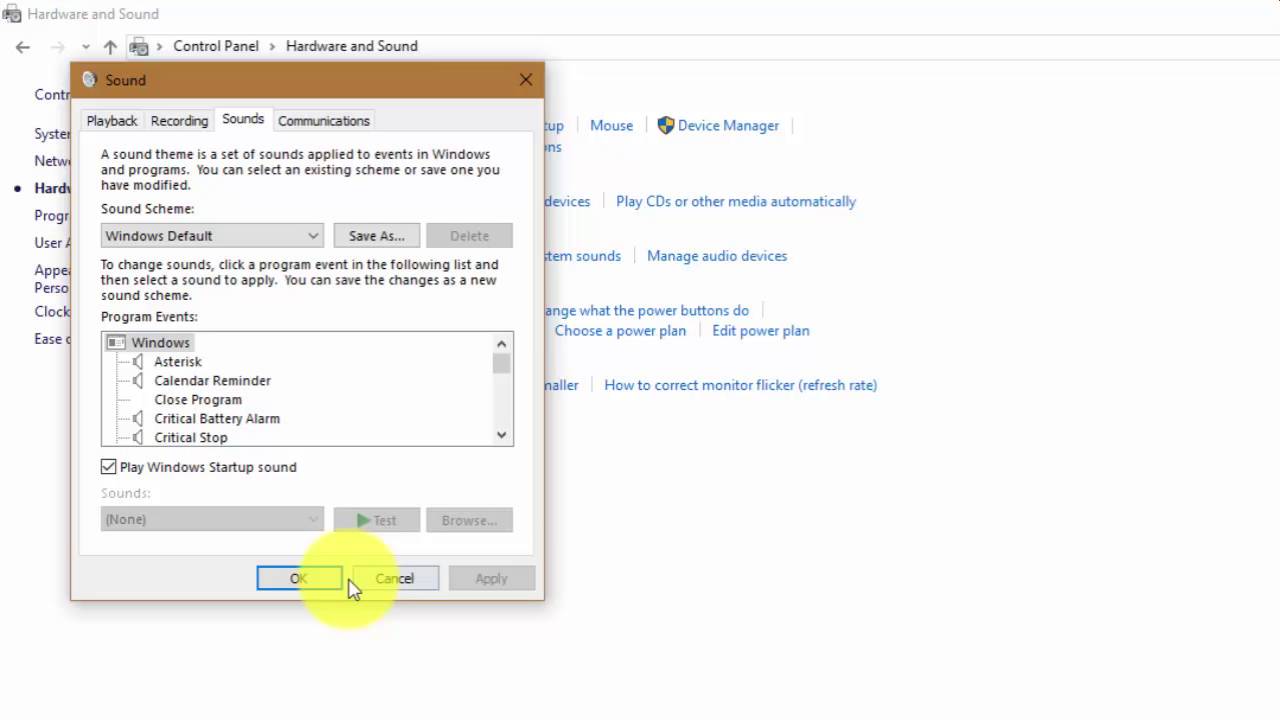This screenshot has height=720, width=1280.
Task: Click Control Panel in the breadcrumb
Action: click(216, 46)
